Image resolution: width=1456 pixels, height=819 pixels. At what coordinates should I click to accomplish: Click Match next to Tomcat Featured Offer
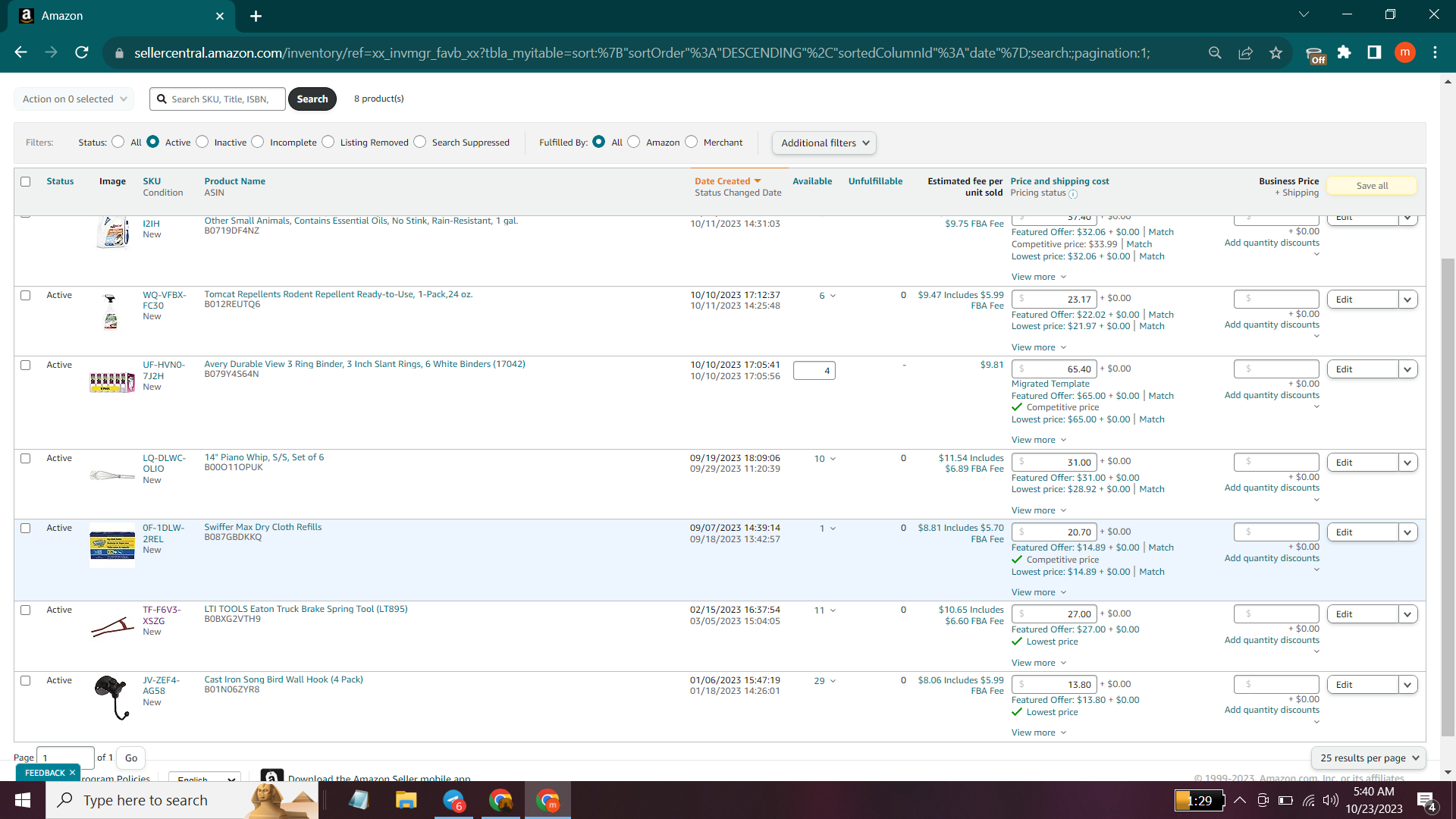pyautogui.click(x=1160, y=315)
